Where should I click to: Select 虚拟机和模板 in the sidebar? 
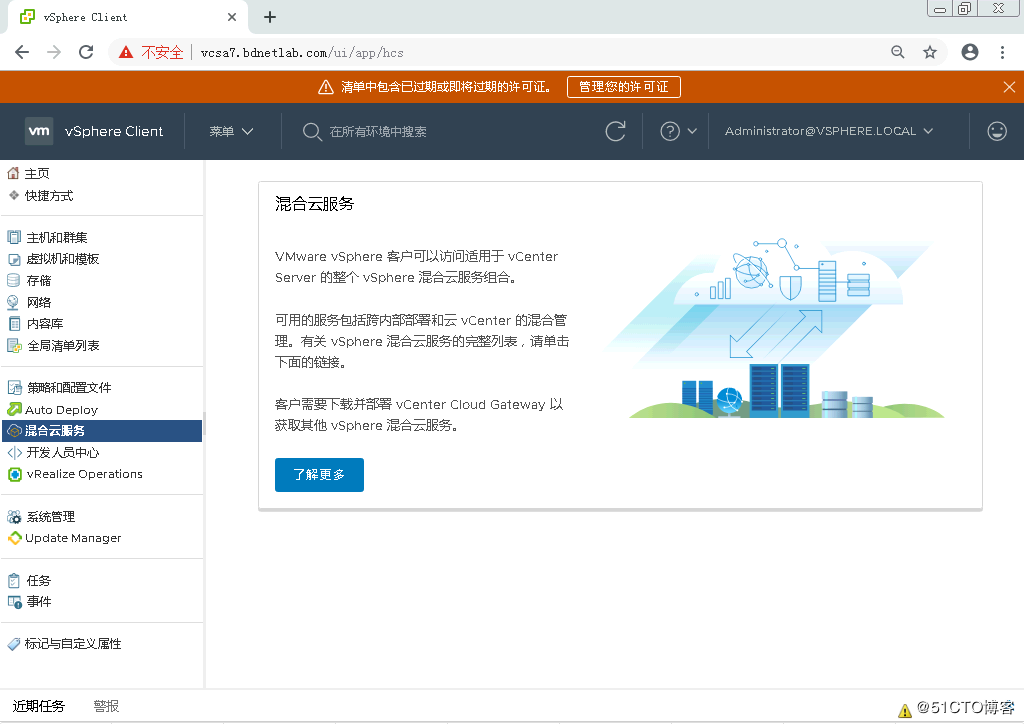(x=63, y=259)
